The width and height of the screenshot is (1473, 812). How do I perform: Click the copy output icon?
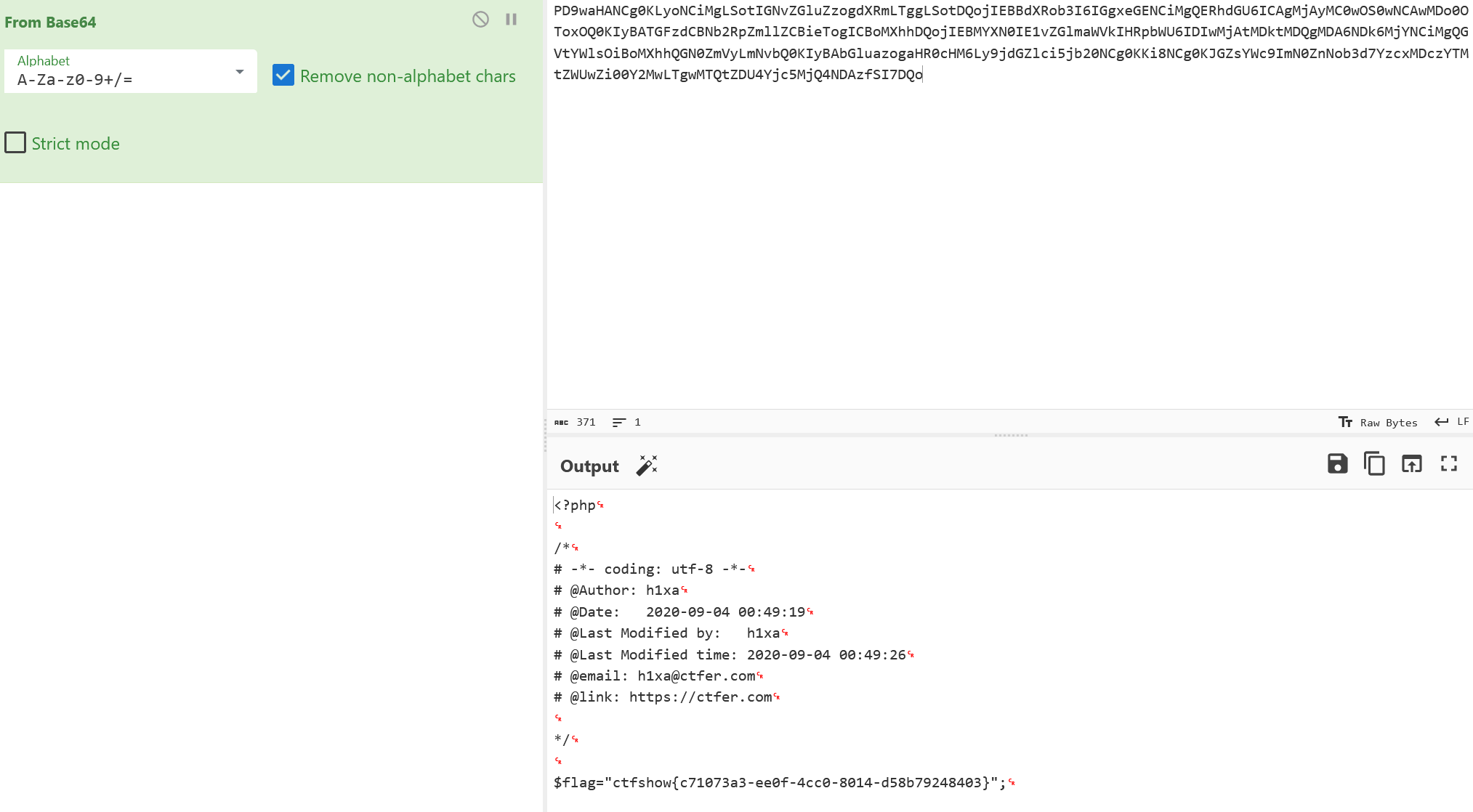(x=1373, y=464)
